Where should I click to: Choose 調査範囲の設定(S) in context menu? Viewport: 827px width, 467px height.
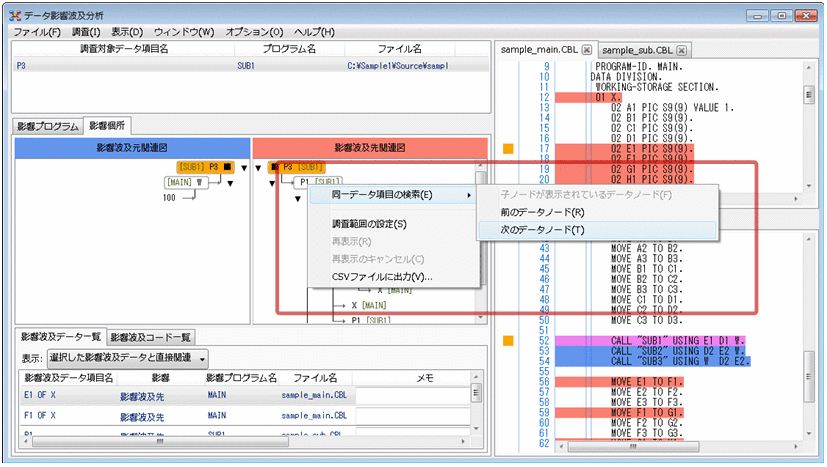coord(394,224)
